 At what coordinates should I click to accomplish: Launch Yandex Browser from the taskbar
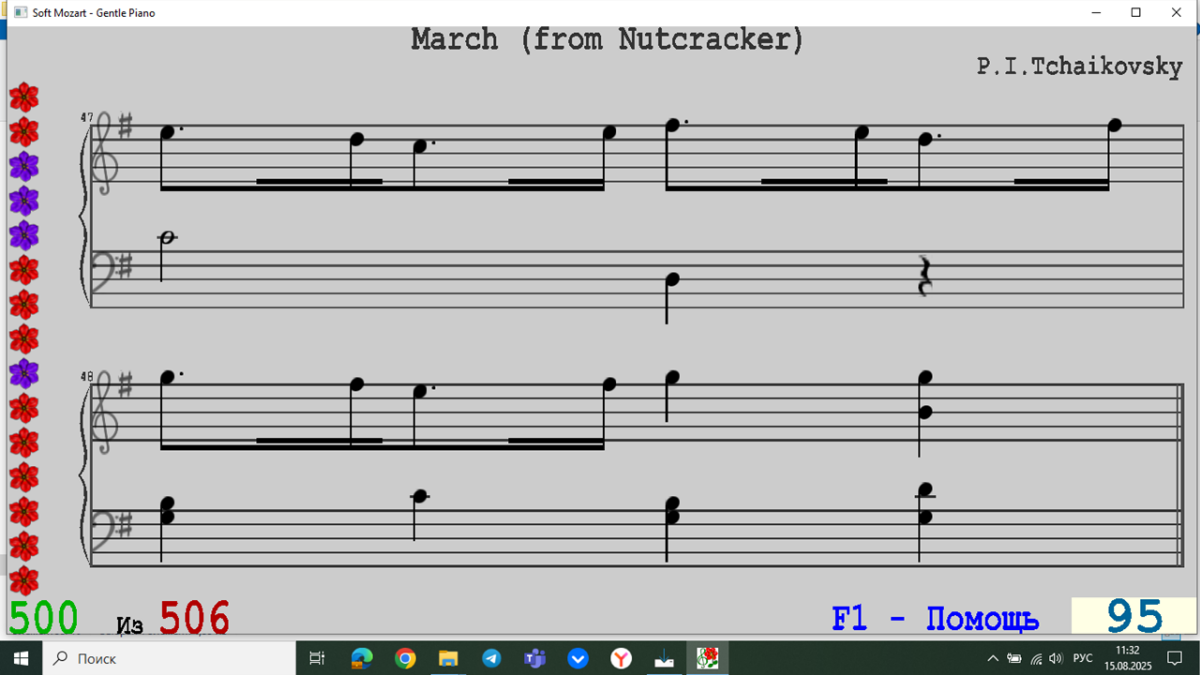point(621,658)
